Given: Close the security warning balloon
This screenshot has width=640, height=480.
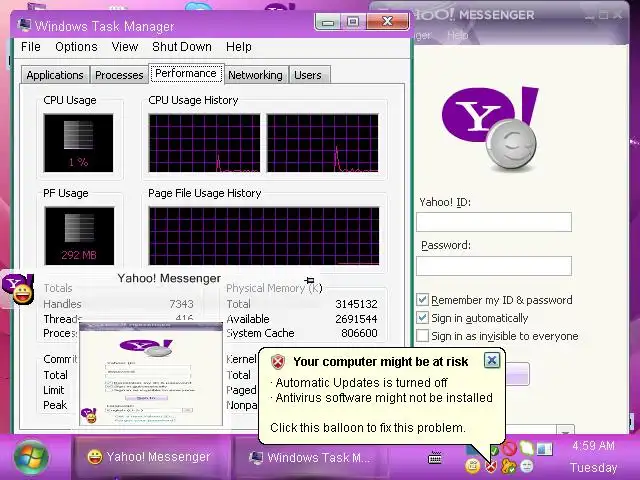Looking at the screenshot, I should (x=492, y=360).
